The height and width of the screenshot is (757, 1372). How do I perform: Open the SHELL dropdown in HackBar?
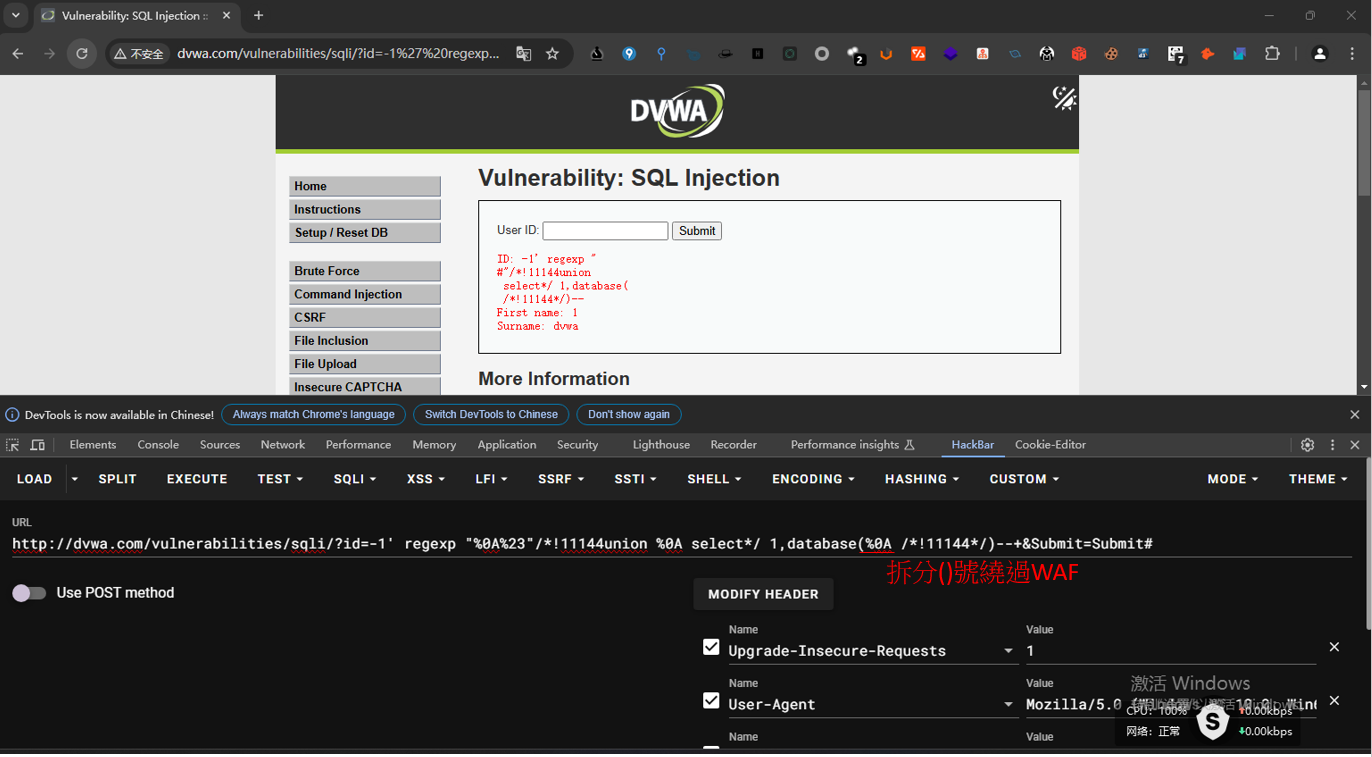714,479
